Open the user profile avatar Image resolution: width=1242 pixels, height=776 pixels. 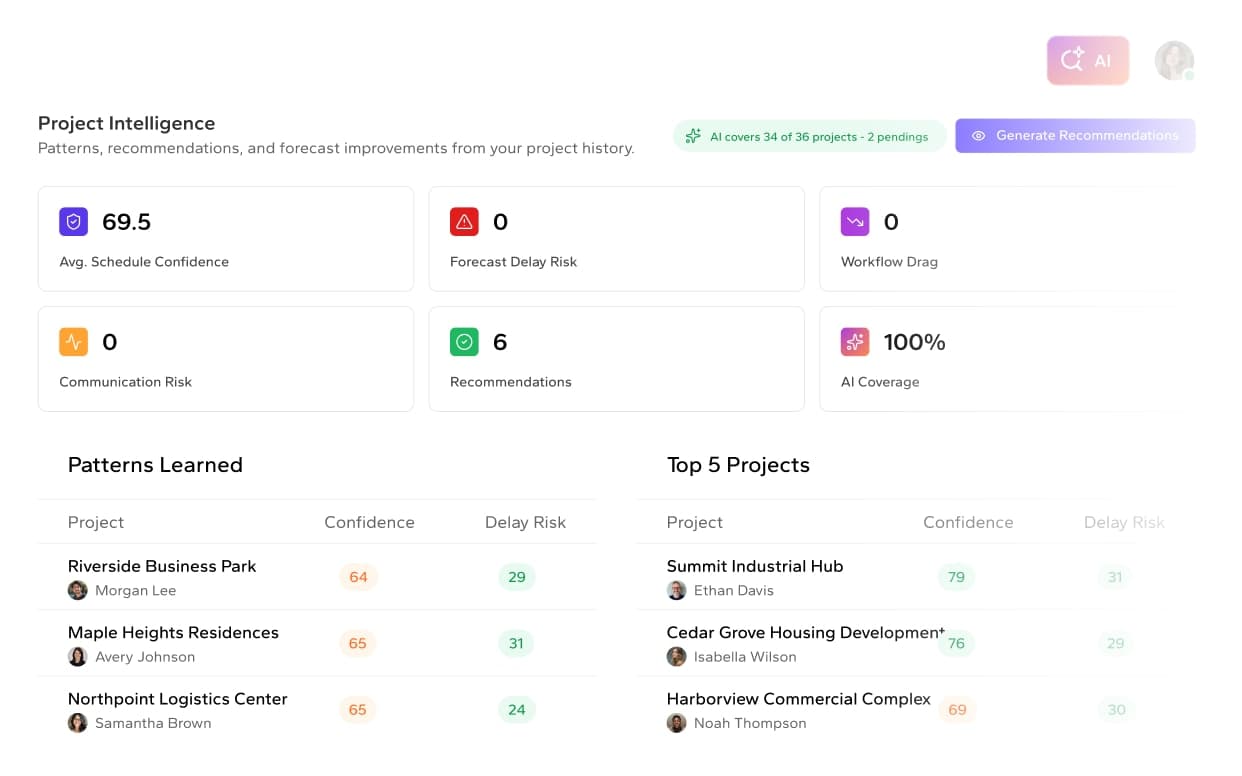(x=1174, y=61)
